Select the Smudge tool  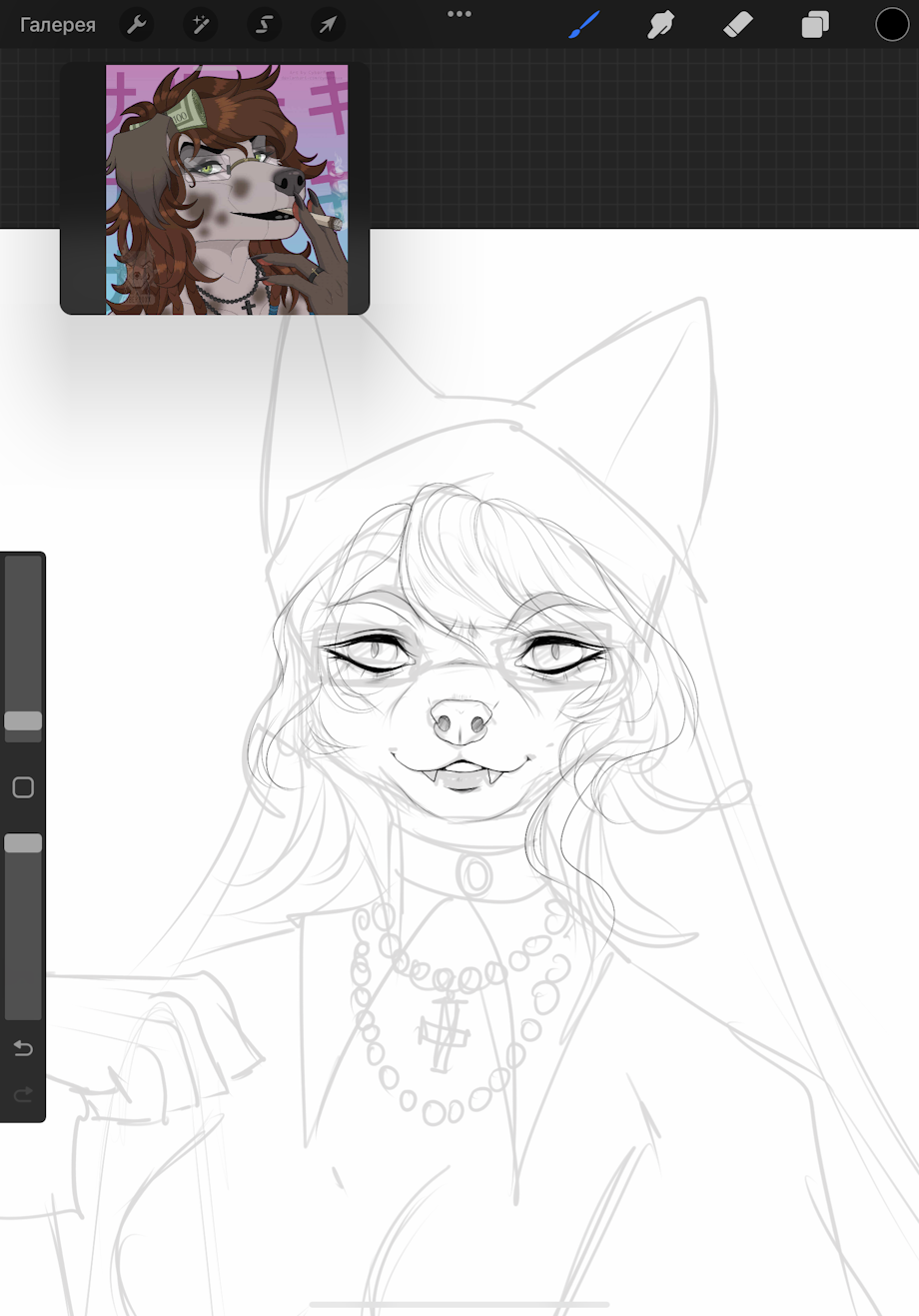[x=660, y=24]
